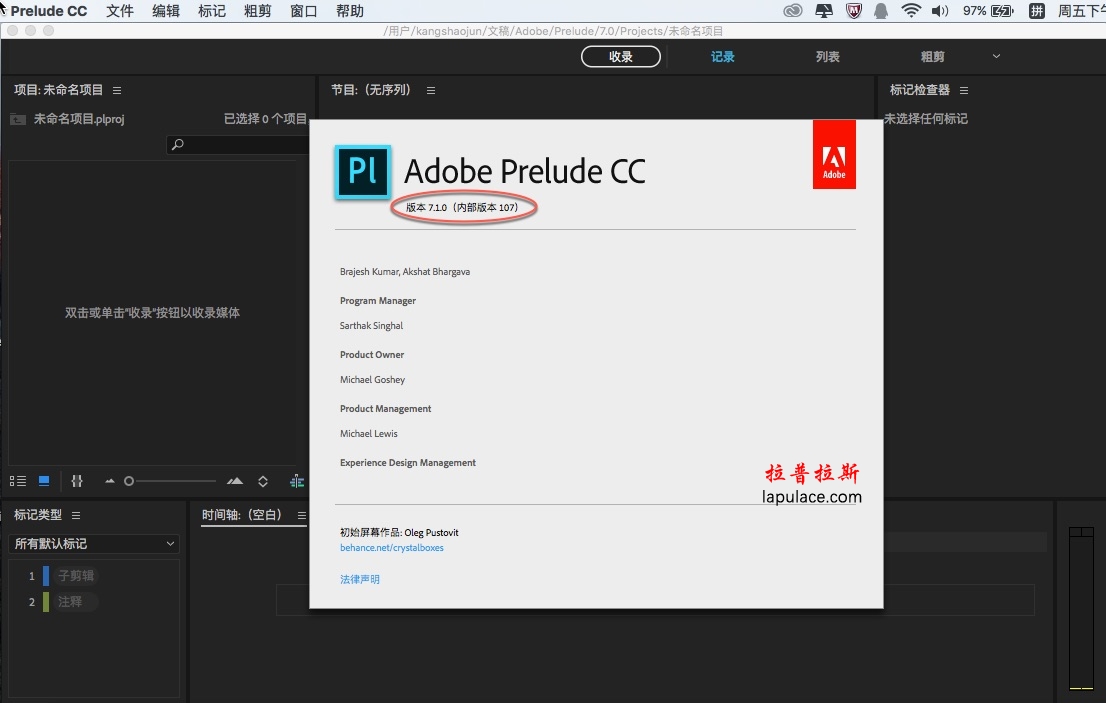Open the 窗口 menu
The height and width of the screenshot is (703, 1106).
click(303, 11)
